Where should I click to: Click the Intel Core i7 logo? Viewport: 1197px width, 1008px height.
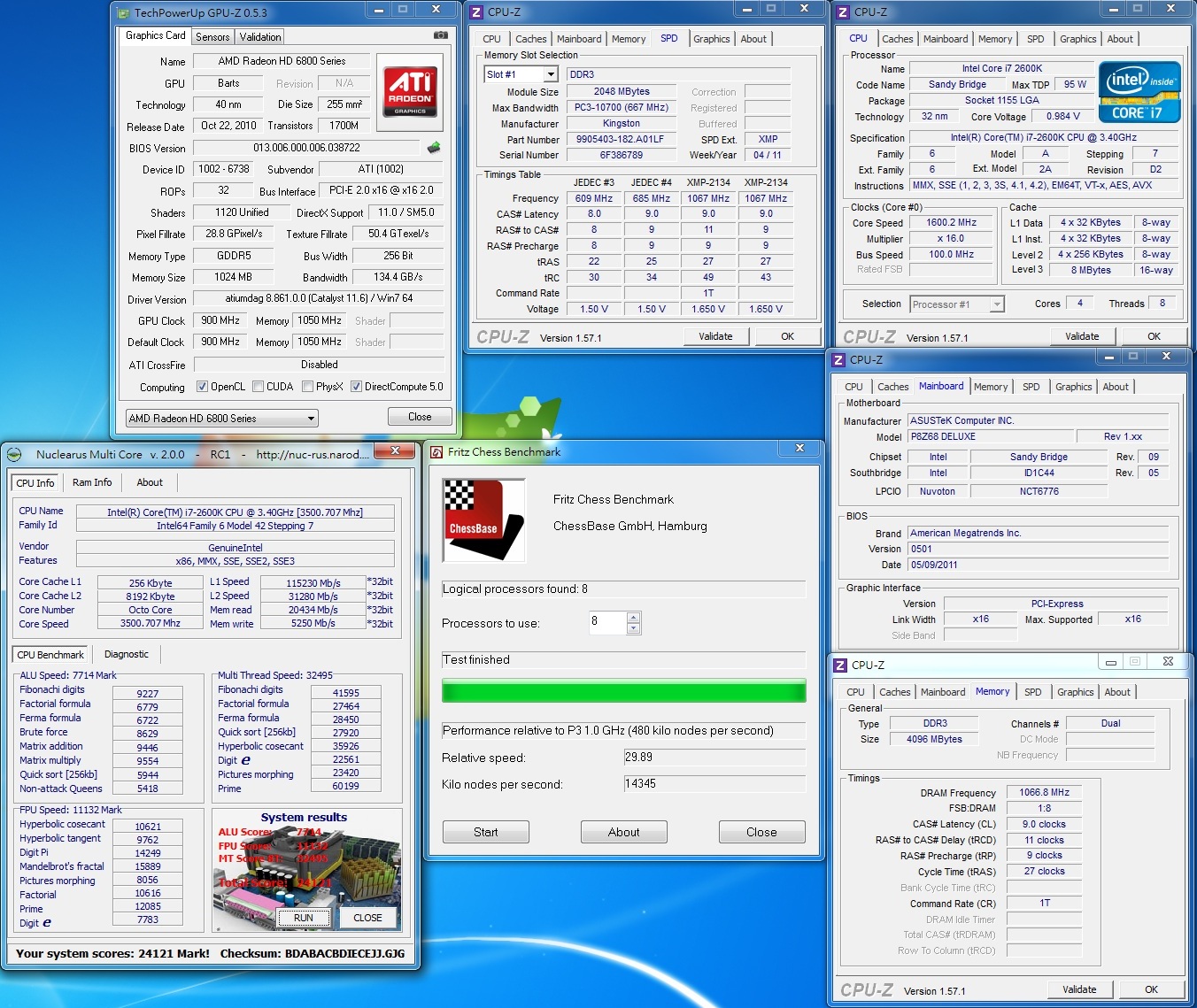pos(1139,92)
